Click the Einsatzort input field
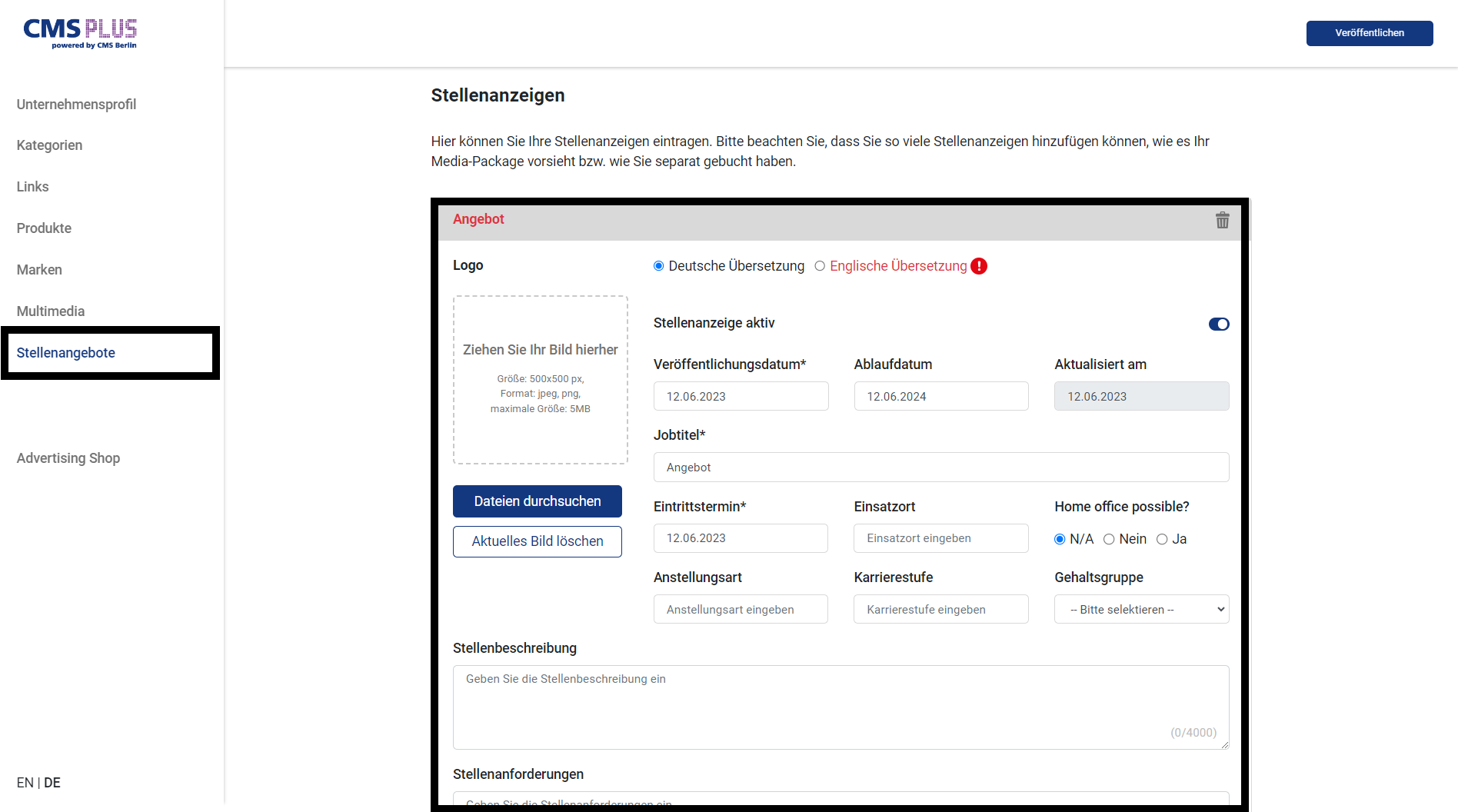The image size is (1458, 812). click(x=941, y=538)
